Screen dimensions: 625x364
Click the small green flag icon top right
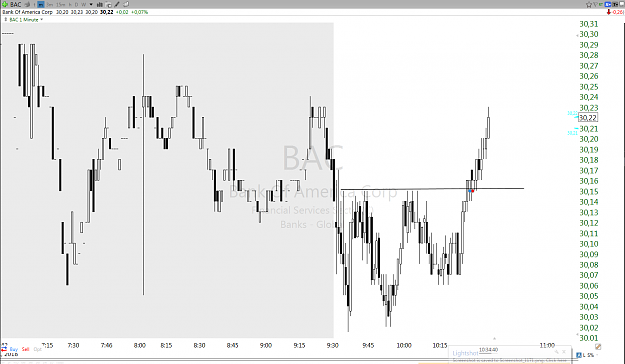601,4
